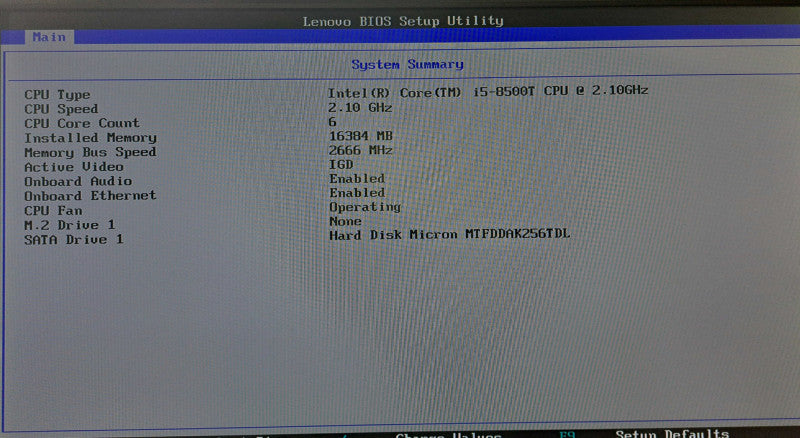Screen dimensions: 800x438
Task: Click the Intel Core i5-8500T CPU value
Action: (488, 92)
